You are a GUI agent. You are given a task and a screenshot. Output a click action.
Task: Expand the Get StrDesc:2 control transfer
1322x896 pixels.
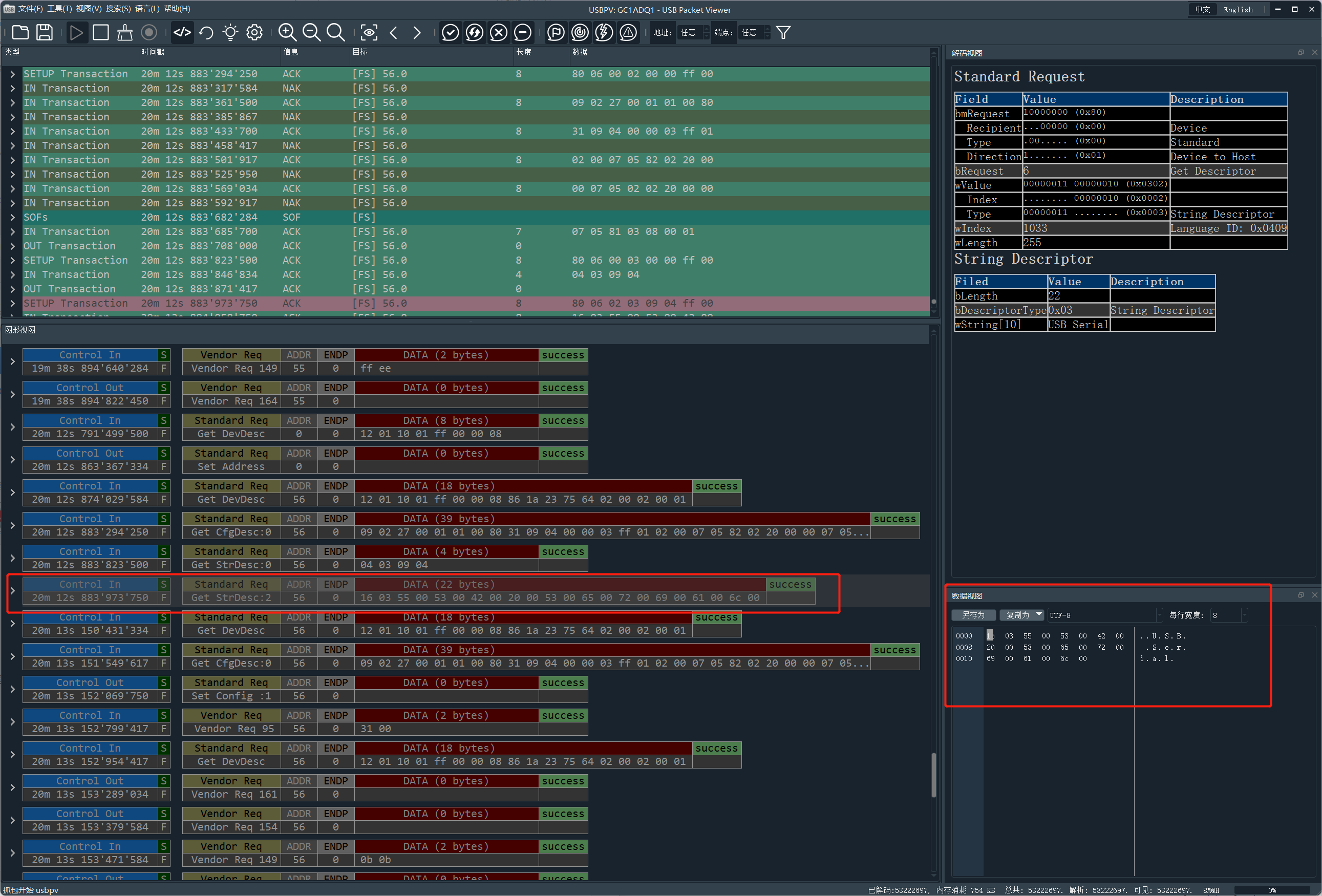tap(12, 591)
